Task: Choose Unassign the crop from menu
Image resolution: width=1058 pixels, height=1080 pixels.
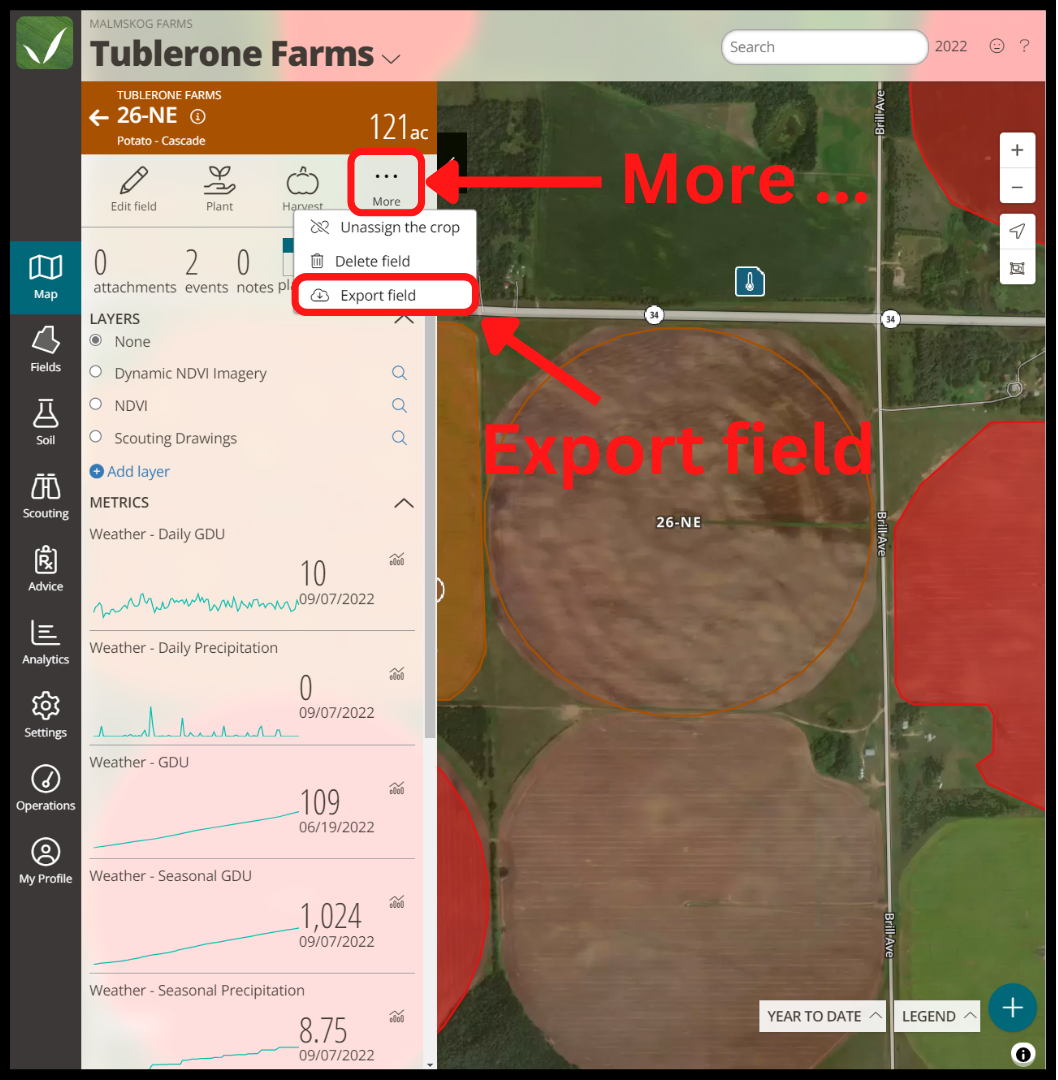Action: (x=386, y=227)
